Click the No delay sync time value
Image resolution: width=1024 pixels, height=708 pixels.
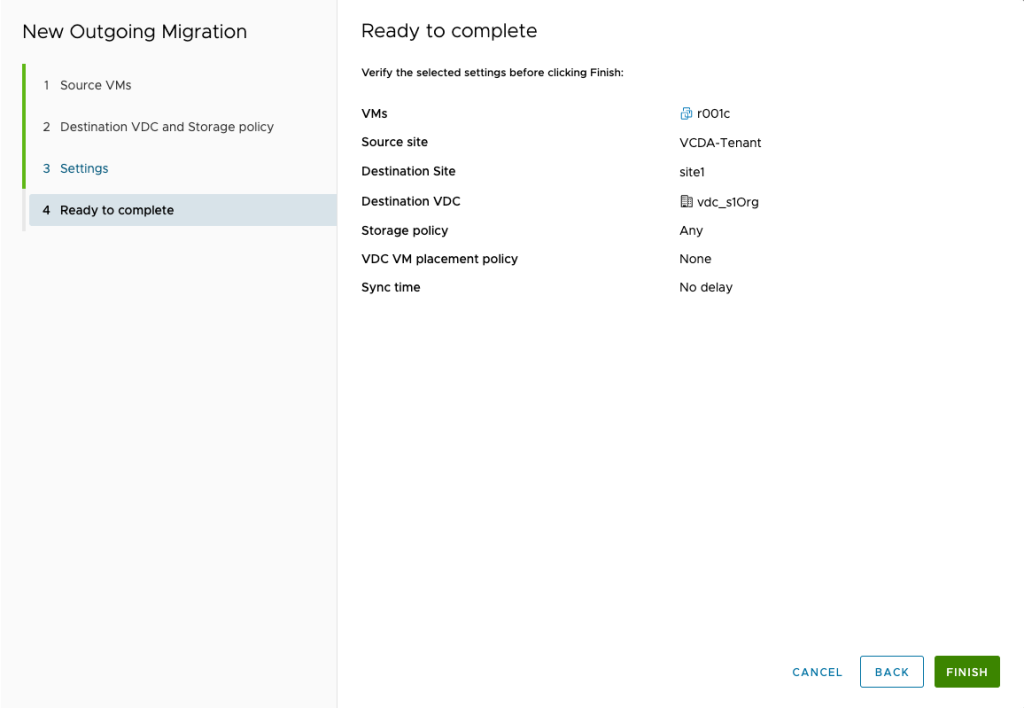pos(705,287)
